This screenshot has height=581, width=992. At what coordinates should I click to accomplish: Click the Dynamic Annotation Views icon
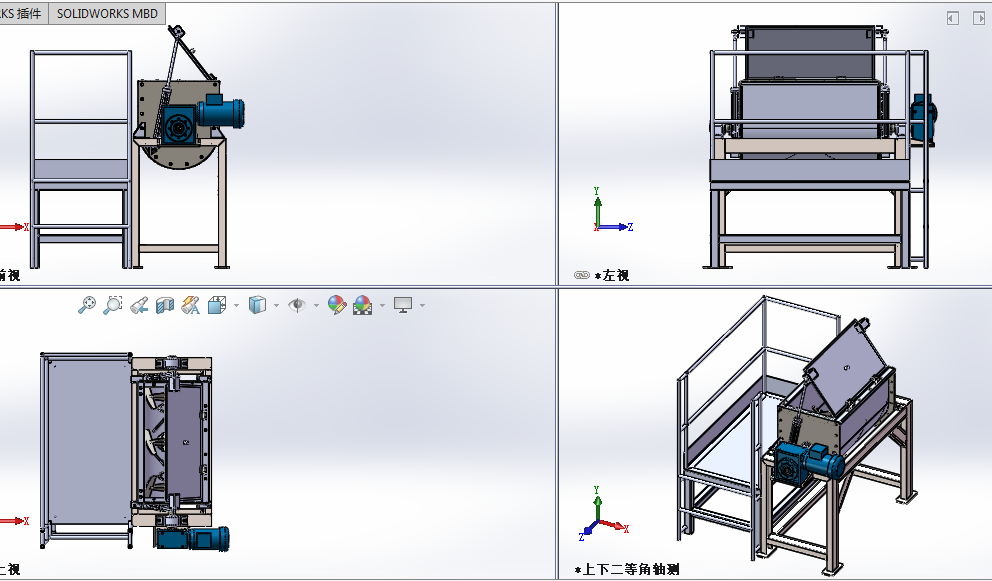(x=189, y=305)
